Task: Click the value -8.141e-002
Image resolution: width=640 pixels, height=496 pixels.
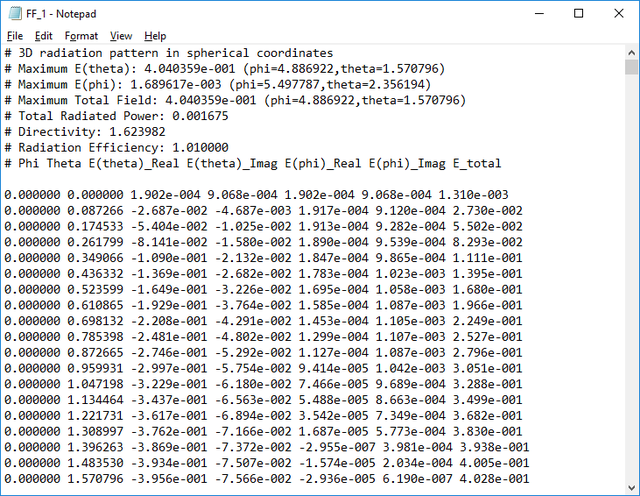Action: (x=169, y=242)
